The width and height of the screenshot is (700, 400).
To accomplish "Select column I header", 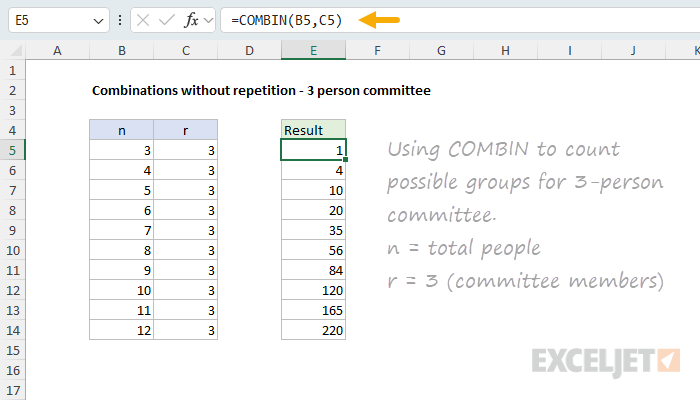I will [570, 50].
